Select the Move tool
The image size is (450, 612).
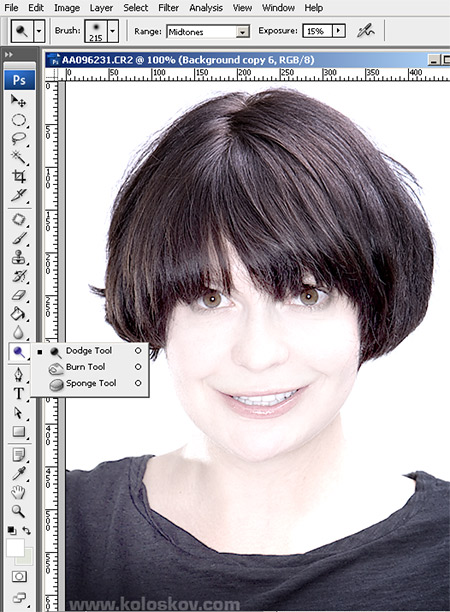pyautogui.click(x=18, y=101)
